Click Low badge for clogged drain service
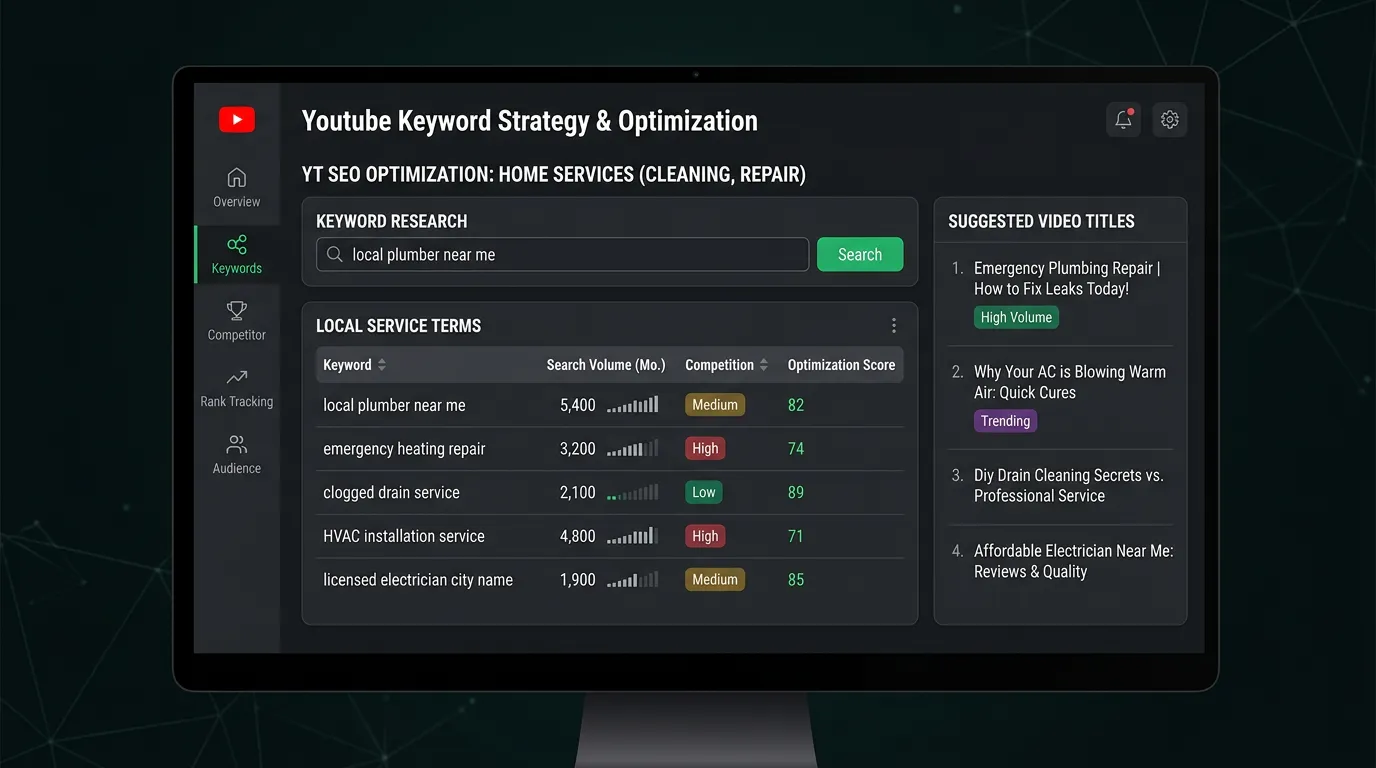 [704, 492]
